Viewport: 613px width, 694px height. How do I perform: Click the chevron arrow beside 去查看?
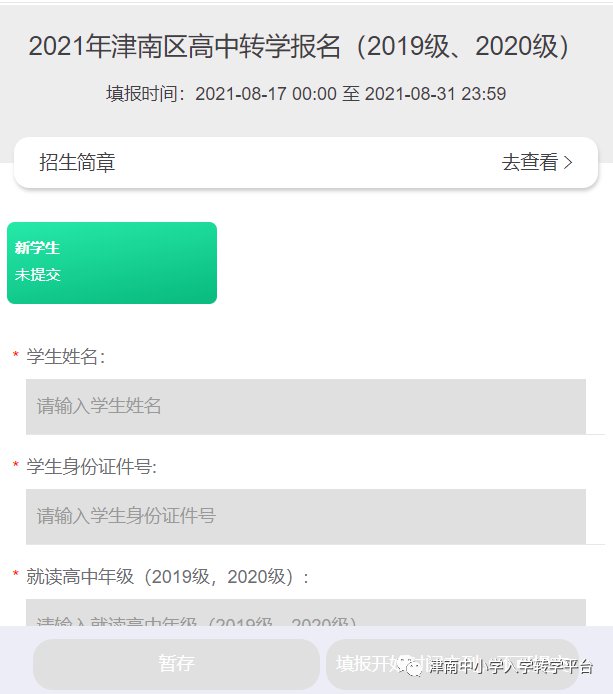(x=569, y=163)
